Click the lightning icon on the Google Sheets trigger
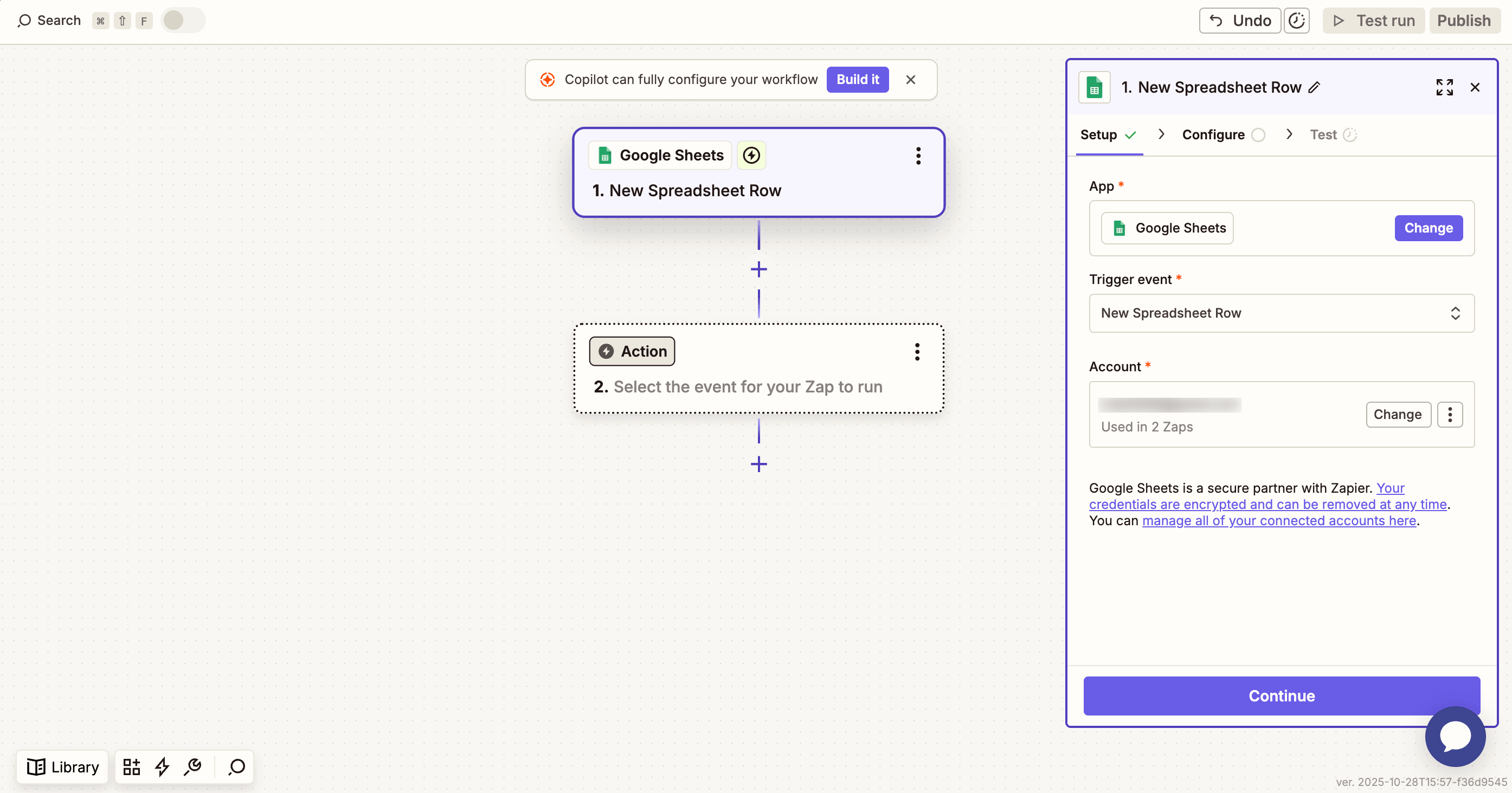 click(751, 155)
